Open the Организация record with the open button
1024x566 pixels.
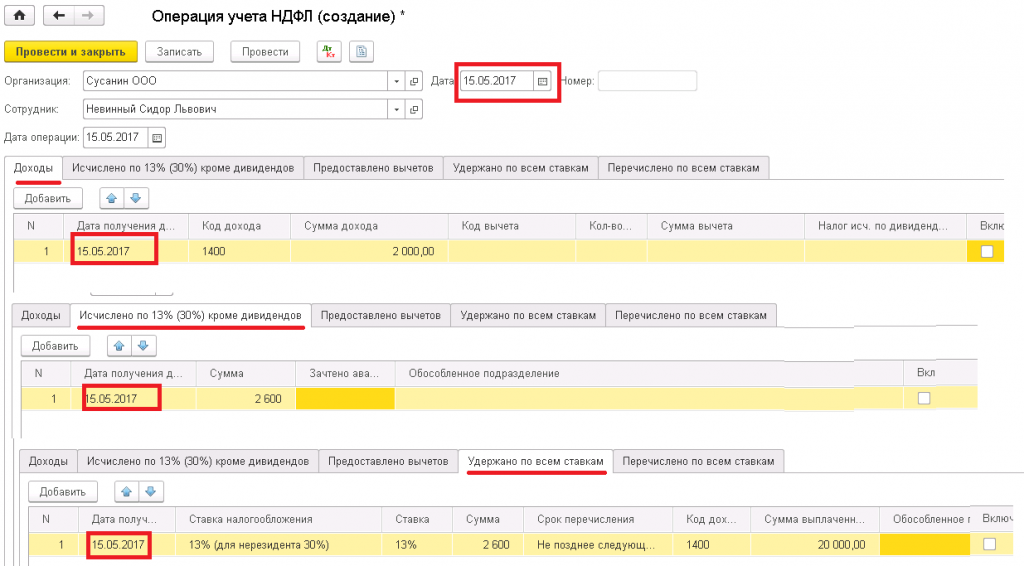point(414,82)
